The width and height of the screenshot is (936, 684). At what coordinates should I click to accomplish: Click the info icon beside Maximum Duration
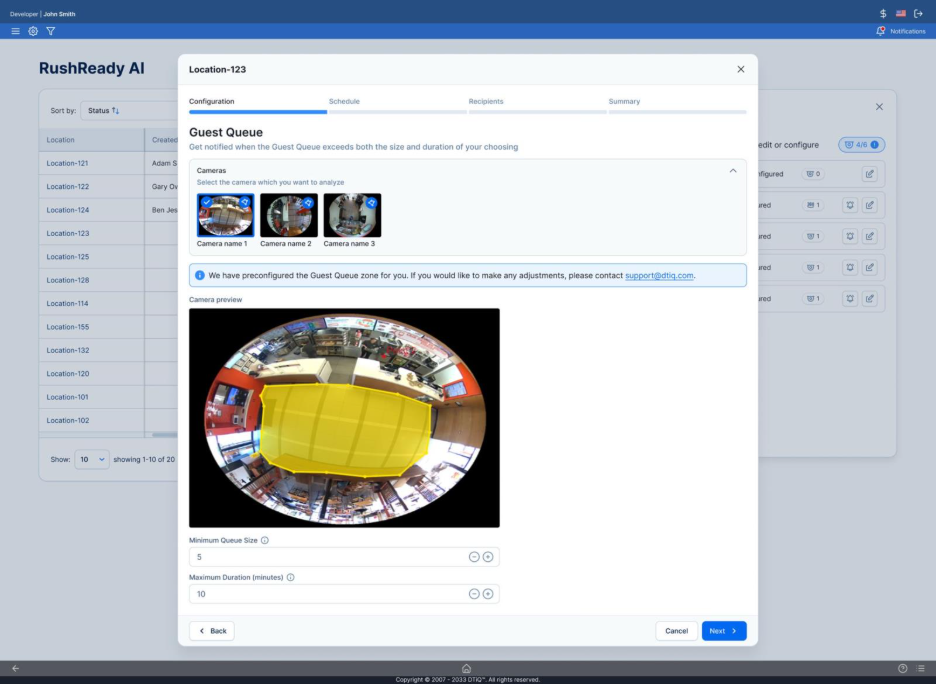tap(291, 577)
